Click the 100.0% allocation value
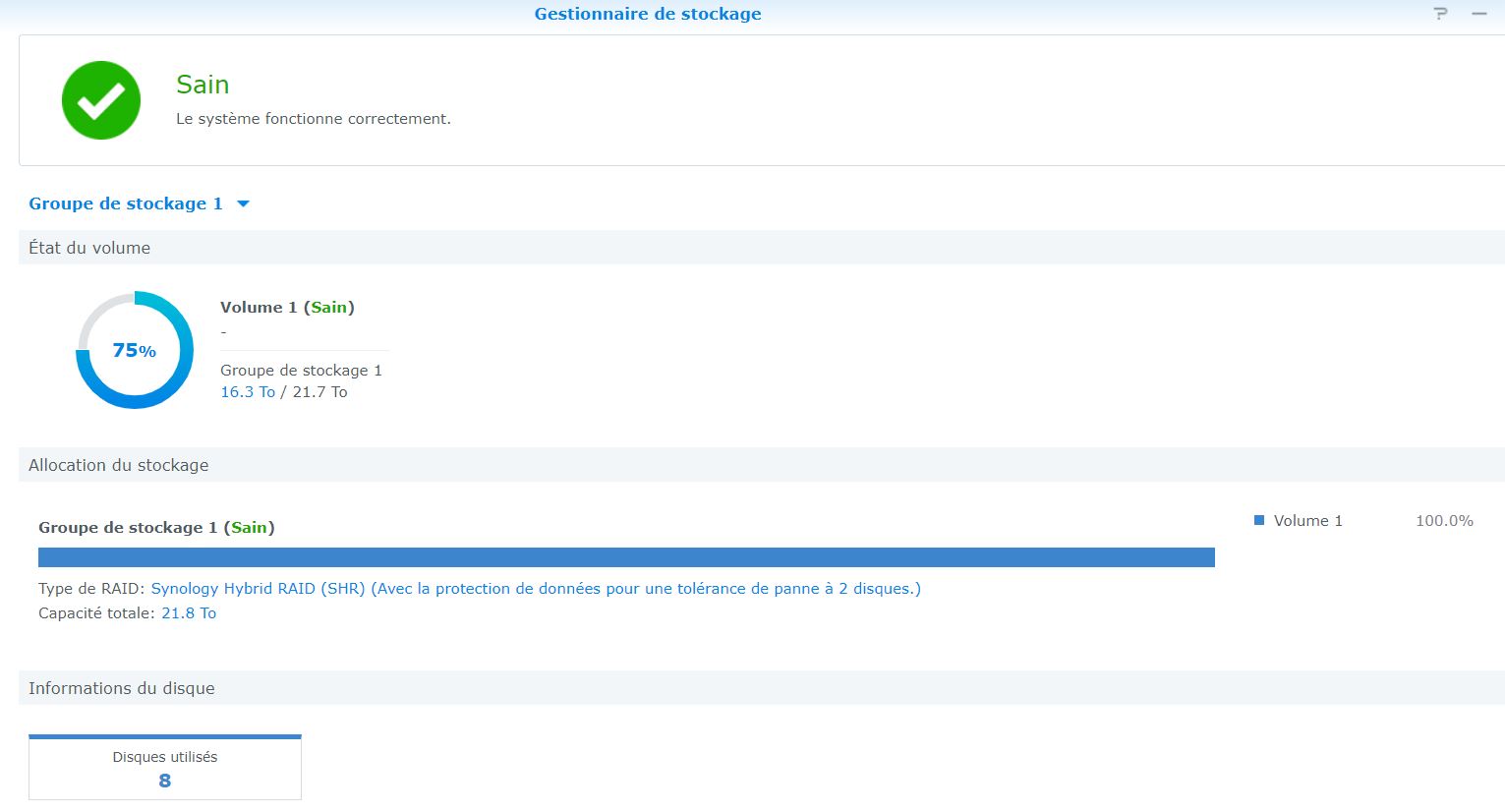The width and height of the screenshot is (1505, 812). click(1444, 521)
